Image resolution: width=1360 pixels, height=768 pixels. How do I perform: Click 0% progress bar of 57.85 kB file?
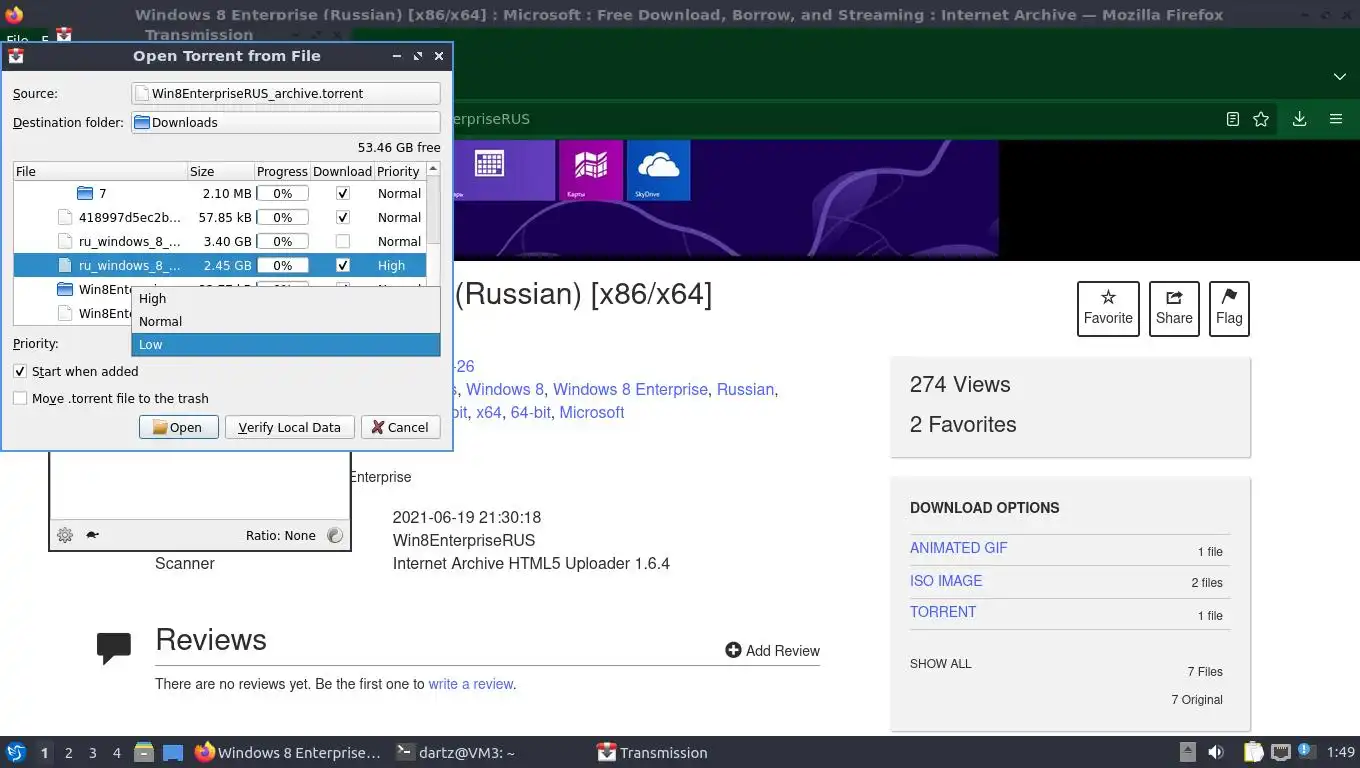283,217
